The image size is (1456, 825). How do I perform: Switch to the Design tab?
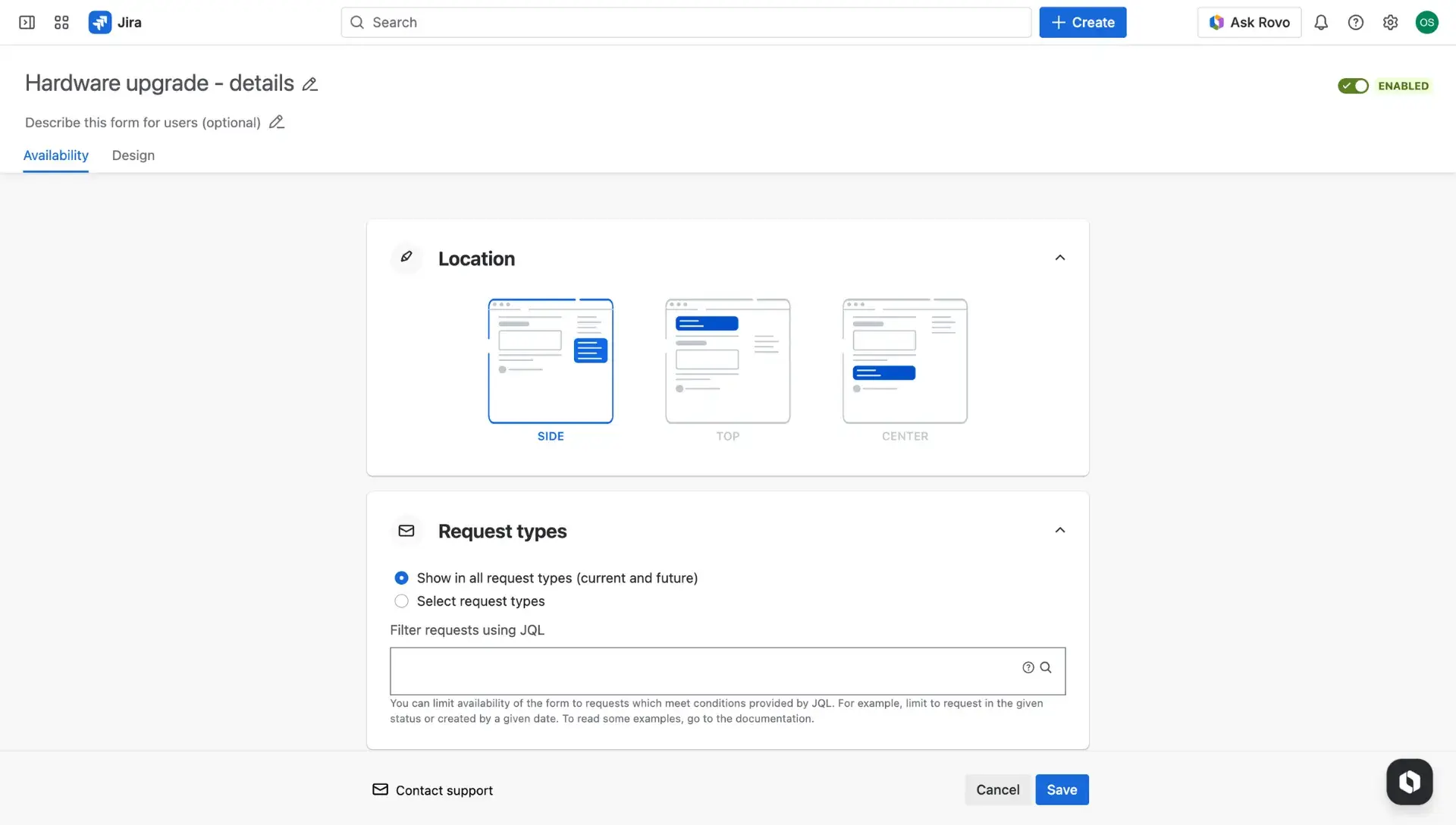click(x=133, y=155)
